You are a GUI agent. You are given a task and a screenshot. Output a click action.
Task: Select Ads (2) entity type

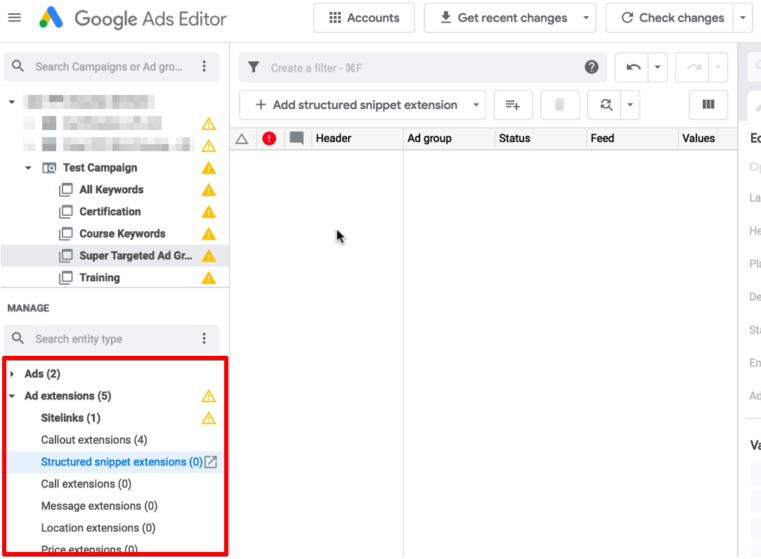(x=43, y=374)
